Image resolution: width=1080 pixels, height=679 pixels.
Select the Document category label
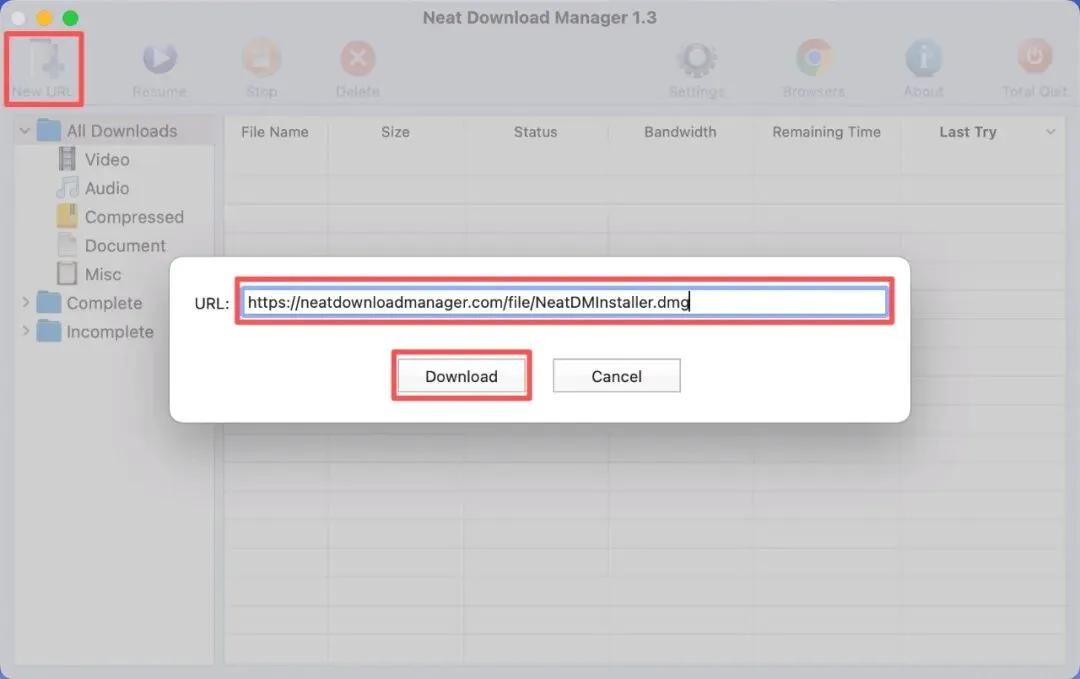125,246
